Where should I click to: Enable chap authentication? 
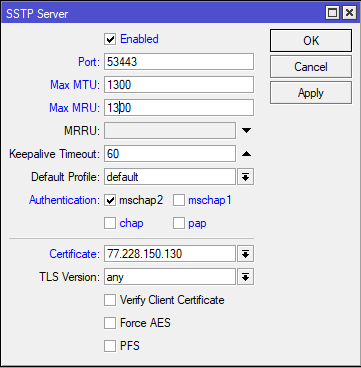[110, 223]
